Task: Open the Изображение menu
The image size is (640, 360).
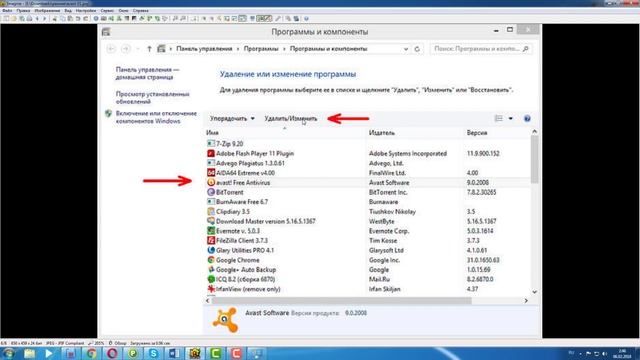Action: (47, 11)
